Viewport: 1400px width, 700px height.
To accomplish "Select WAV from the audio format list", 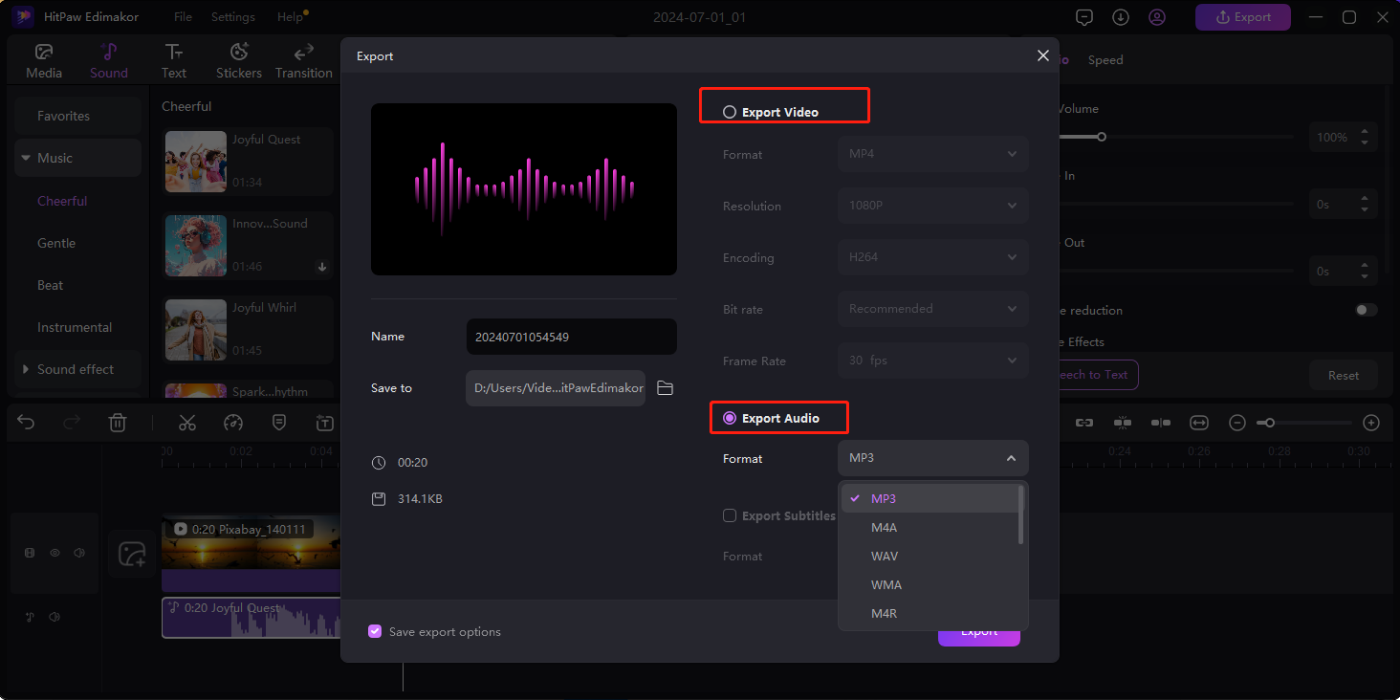I will coord(884,555).
